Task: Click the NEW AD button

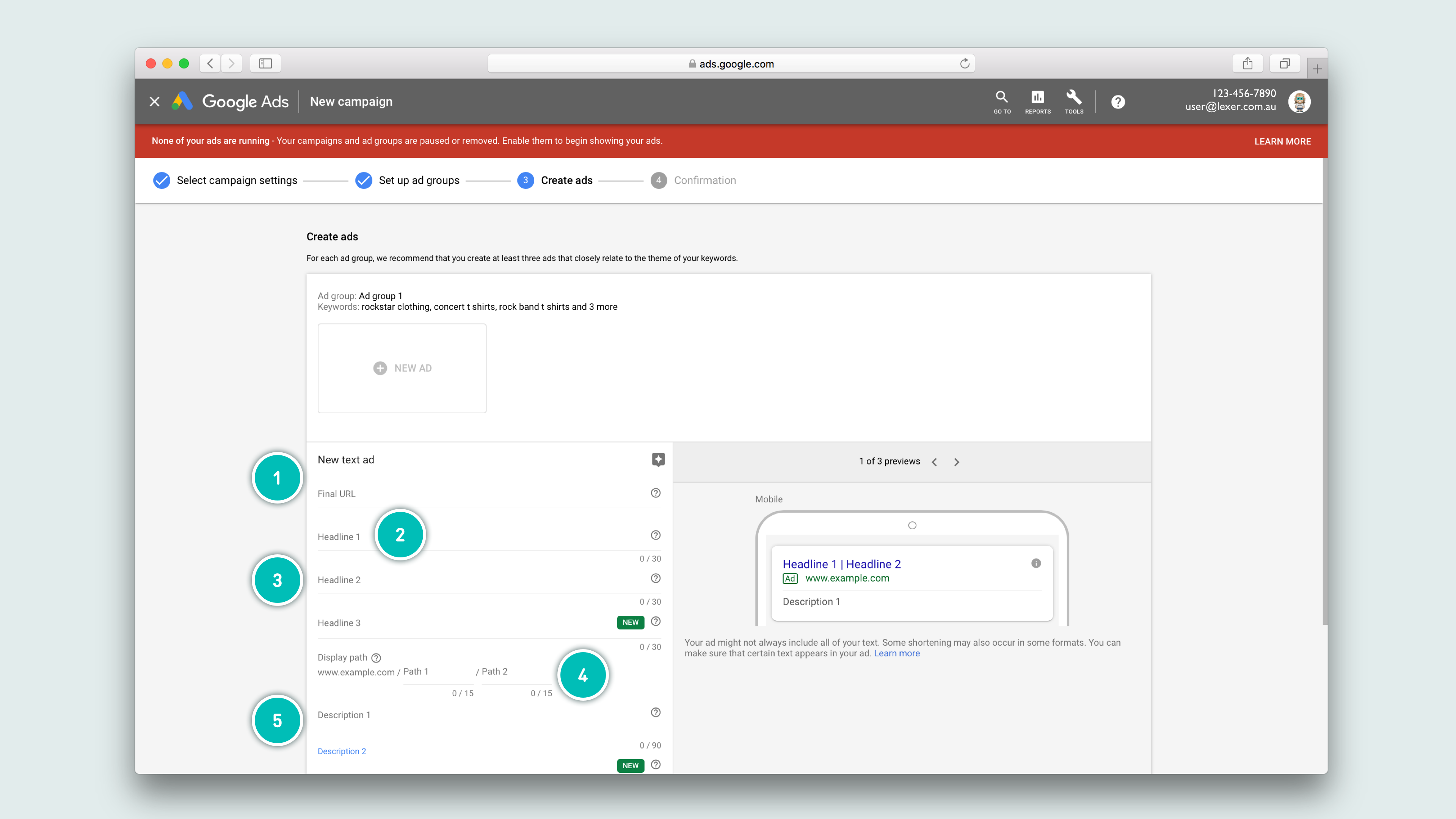Action: pos(402,368)
